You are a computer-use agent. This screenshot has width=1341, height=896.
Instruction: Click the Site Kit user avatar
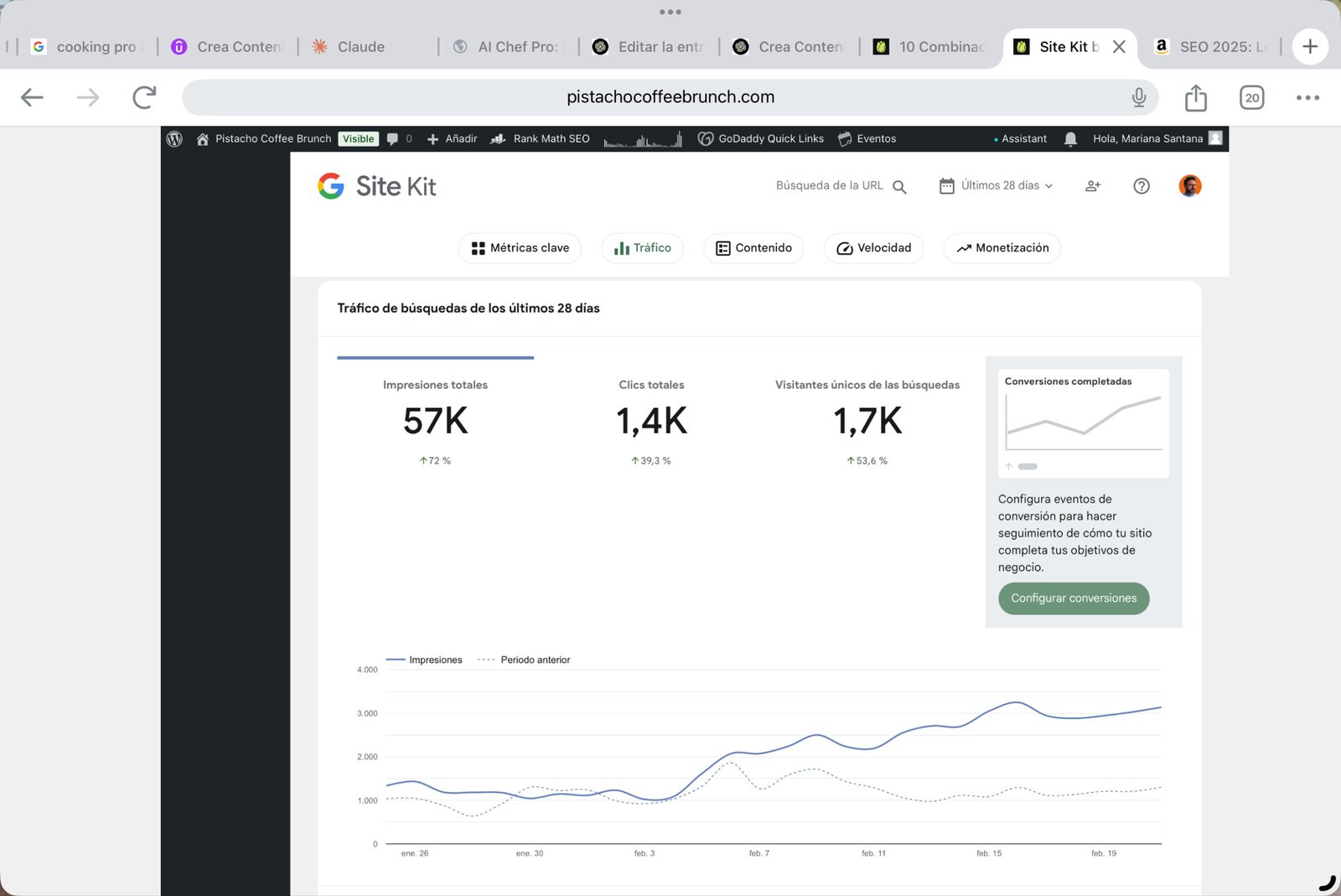pyautogui.click(x=1190, y=186)
